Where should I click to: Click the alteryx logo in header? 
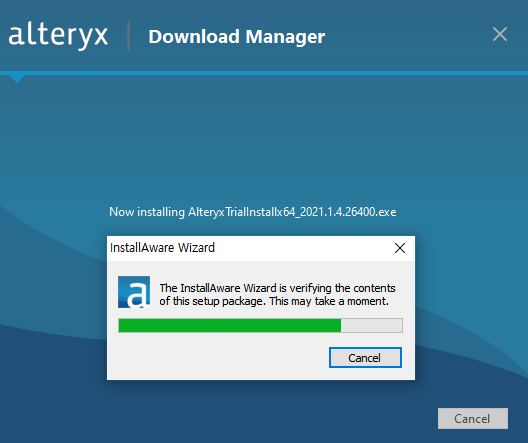click(58, 36)
